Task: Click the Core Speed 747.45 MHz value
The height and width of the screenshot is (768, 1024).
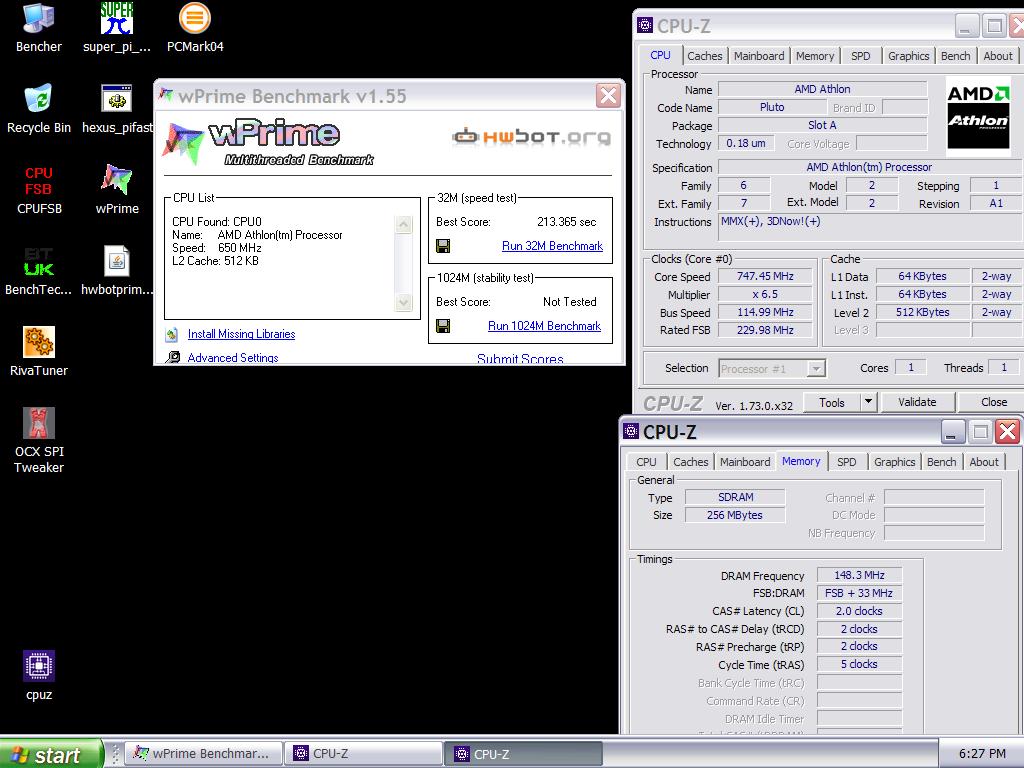Action: point(765,276)
